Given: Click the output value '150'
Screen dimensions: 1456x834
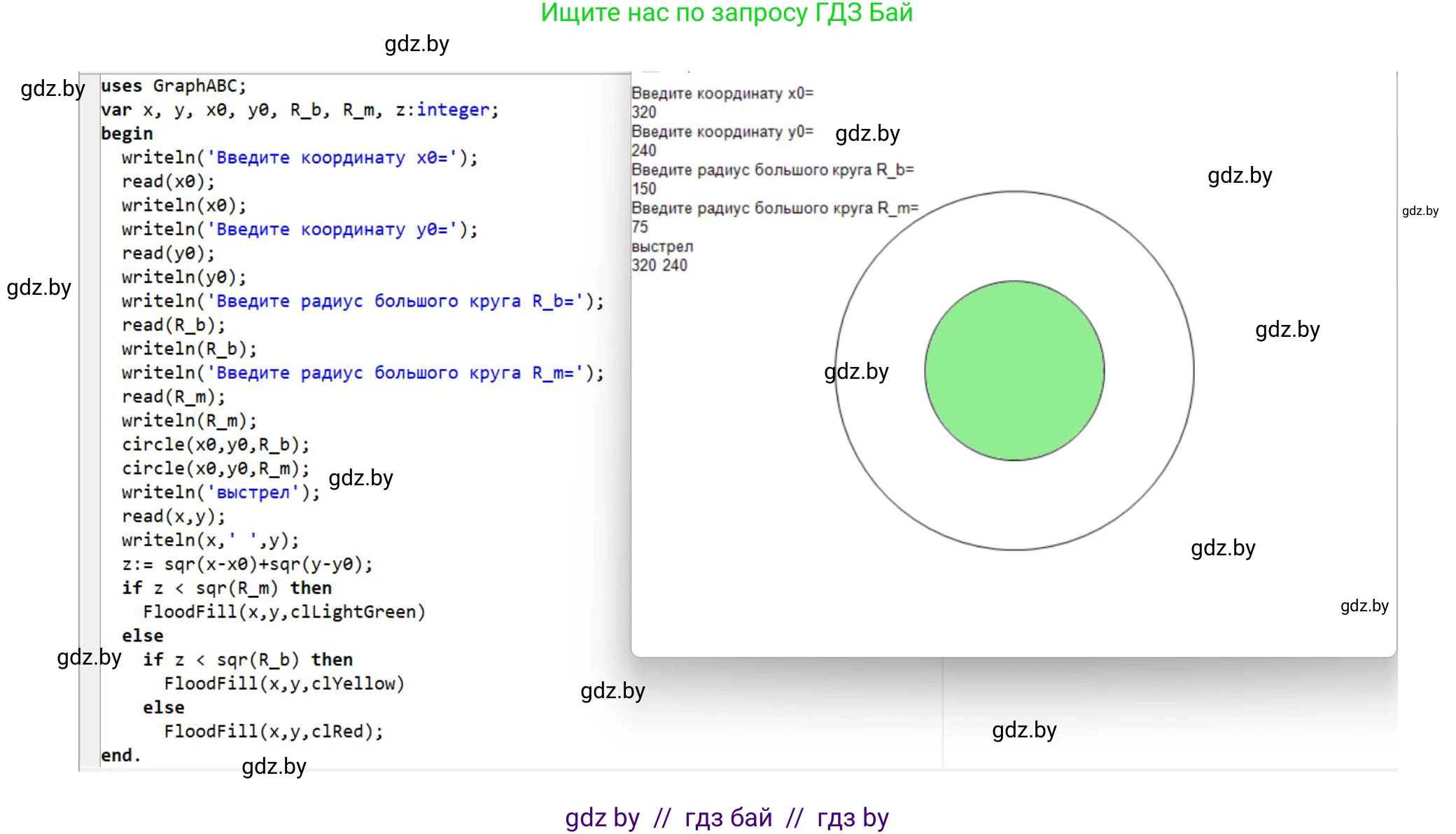Looking at the screenshot, I should point(643,189).
